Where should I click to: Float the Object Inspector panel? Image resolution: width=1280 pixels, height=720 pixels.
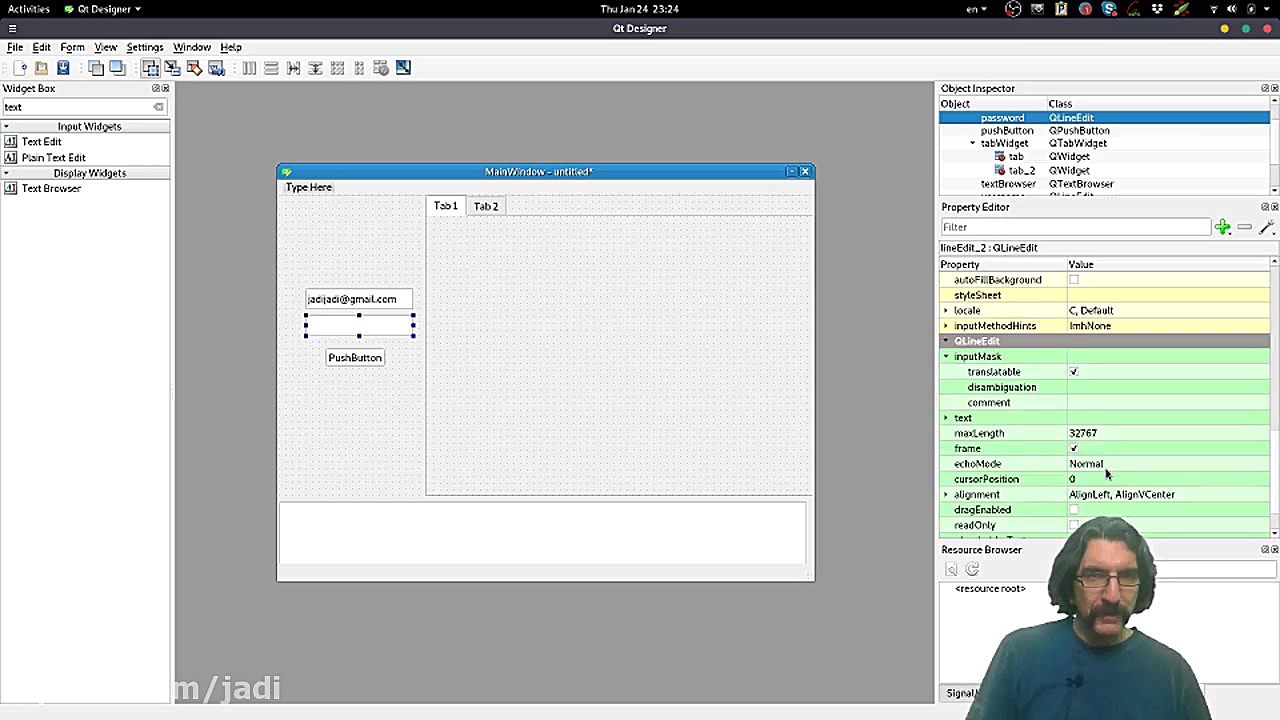pos(1264,89)
